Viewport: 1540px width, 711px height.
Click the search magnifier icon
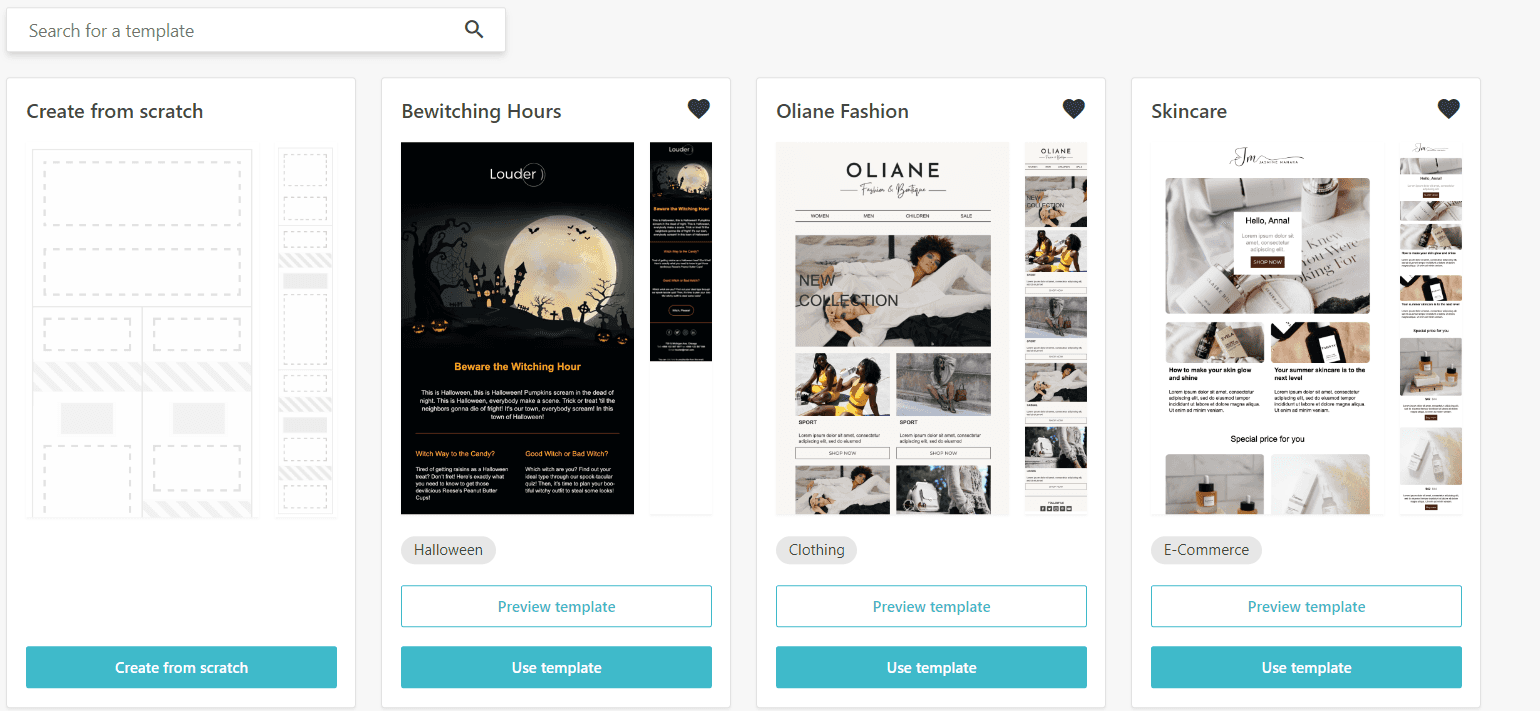(474, 30)
